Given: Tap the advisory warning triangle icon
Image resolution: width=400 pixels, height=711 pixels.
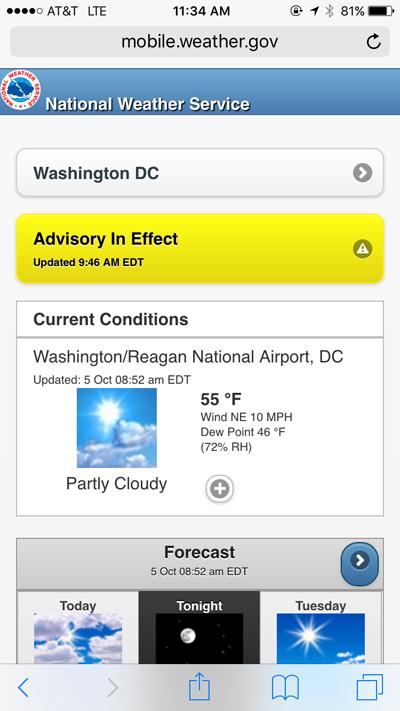Looking at the screenshot, I should click(x=363, y=248).
